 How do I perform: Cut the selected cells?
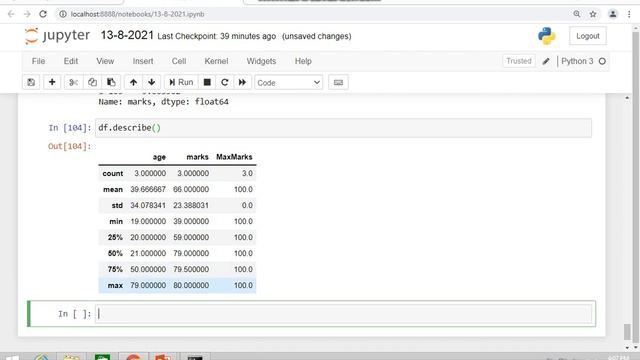point(73,82)
